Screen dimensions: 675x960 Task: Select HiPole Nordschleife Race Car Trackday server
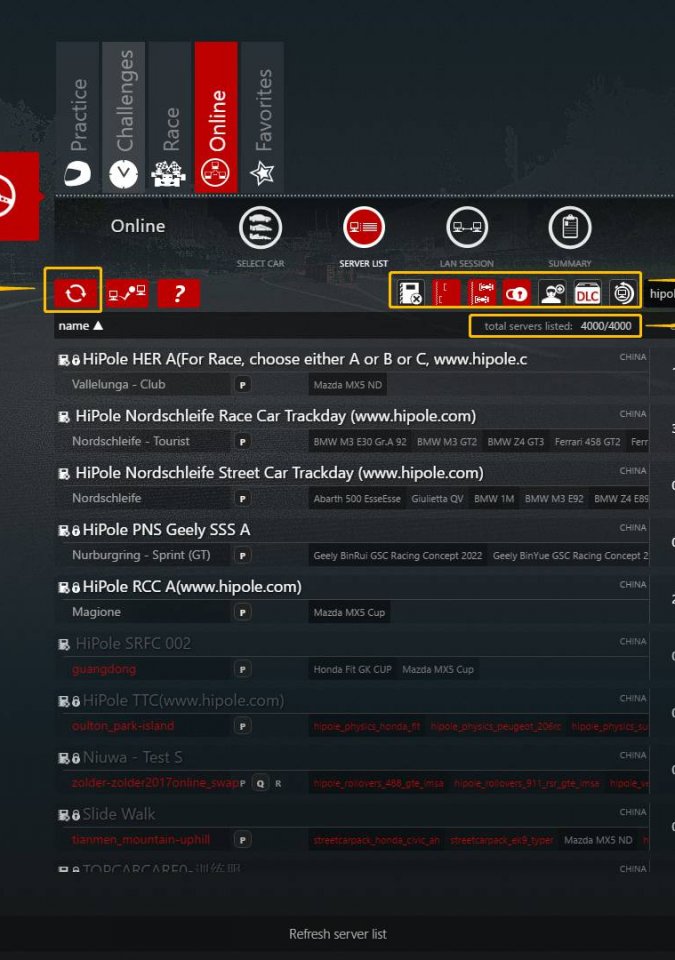tap(352, 428)
